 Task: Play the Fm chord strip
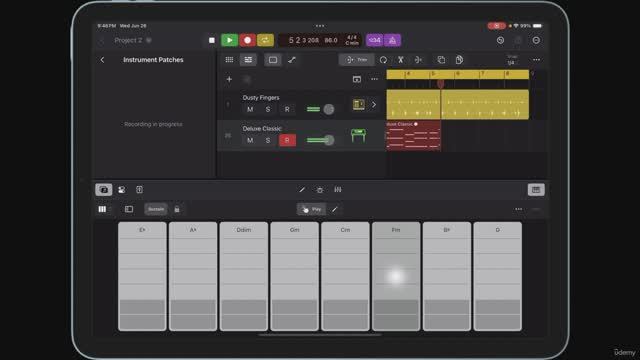coord(396,276)
